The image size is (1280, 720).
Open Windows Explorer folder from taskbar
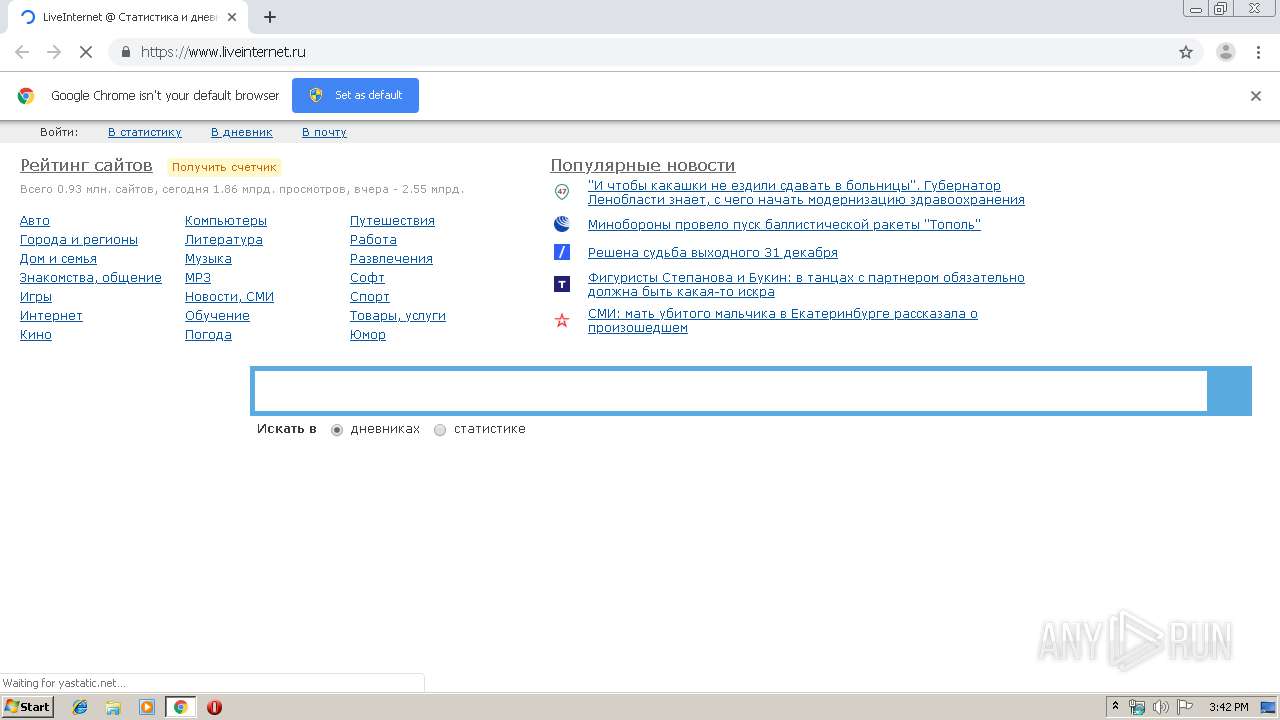[x=113, y=707]
